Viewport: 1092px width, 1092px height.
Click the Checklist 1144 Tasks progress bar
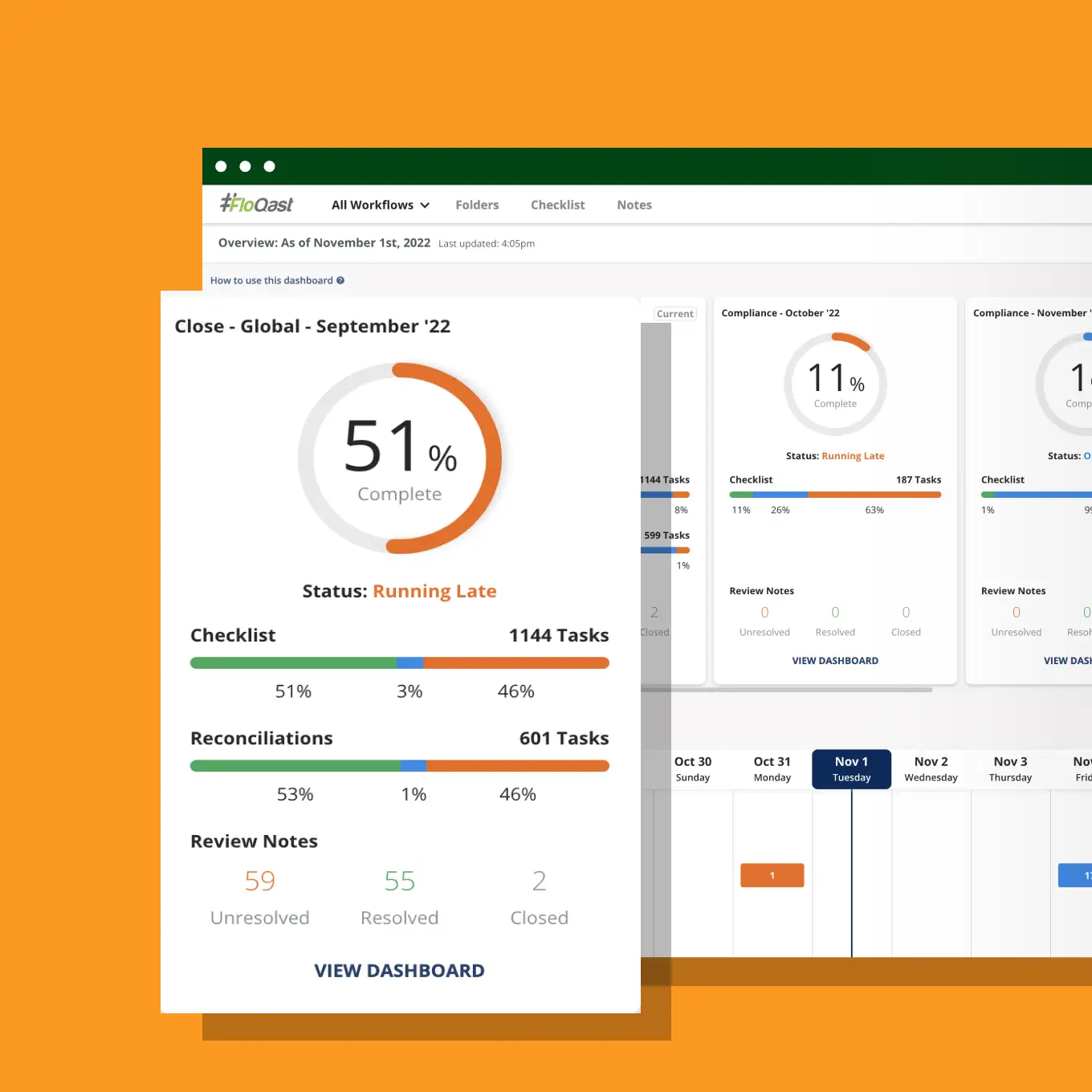tap(399, 663)
